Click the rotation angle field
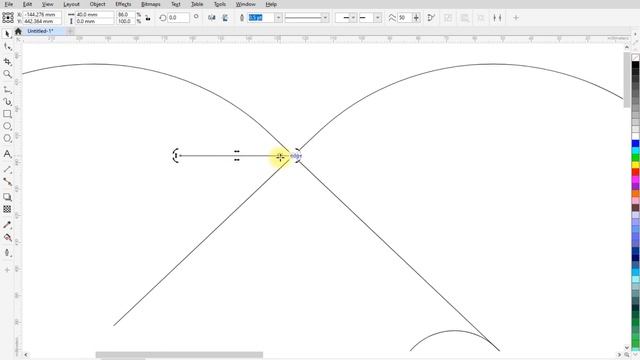 178,18
